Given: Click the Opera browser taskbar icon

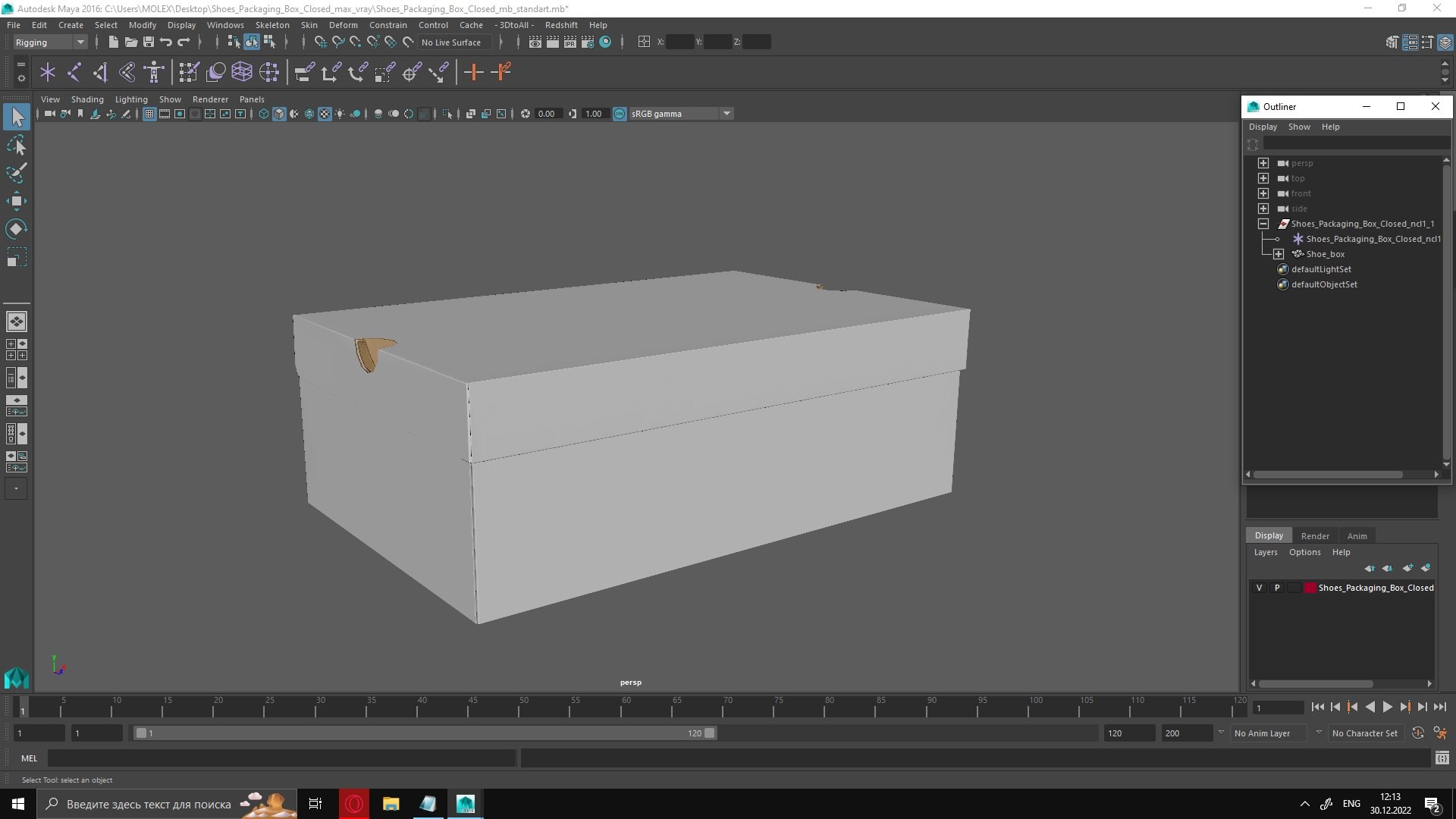Looking at the screenshot, I should pyautogui.click(x=354, y=804).
